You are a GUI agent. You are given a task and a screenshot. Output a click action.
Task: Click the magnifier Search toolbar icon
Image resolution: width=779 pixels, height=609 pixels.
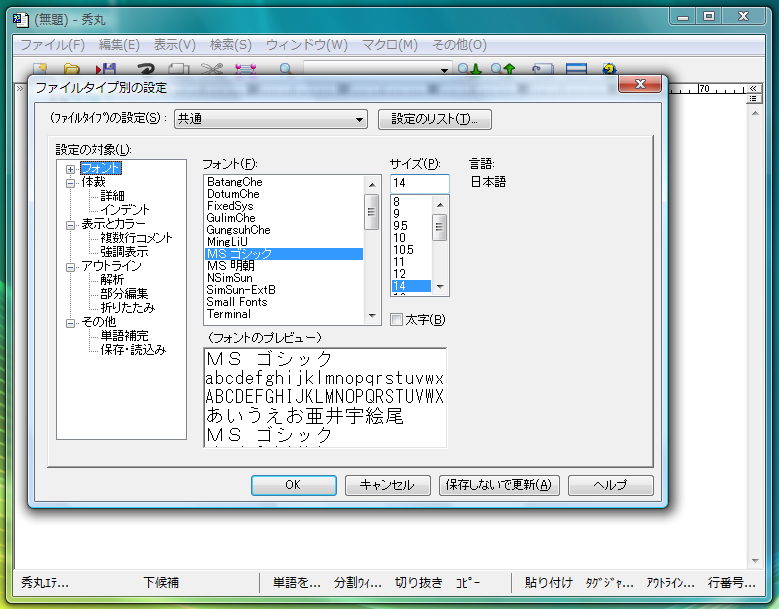(x=286, y=69)
